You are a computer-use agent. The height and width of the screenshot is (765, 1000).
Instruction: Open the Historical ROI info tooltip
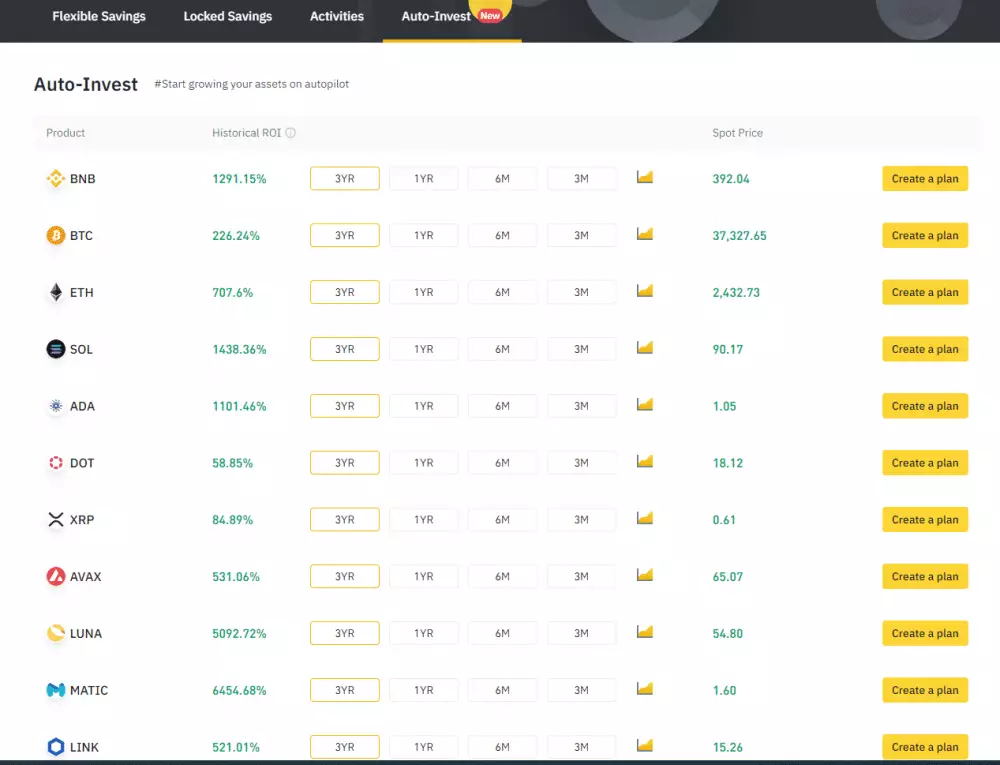(x=289, y=132)
